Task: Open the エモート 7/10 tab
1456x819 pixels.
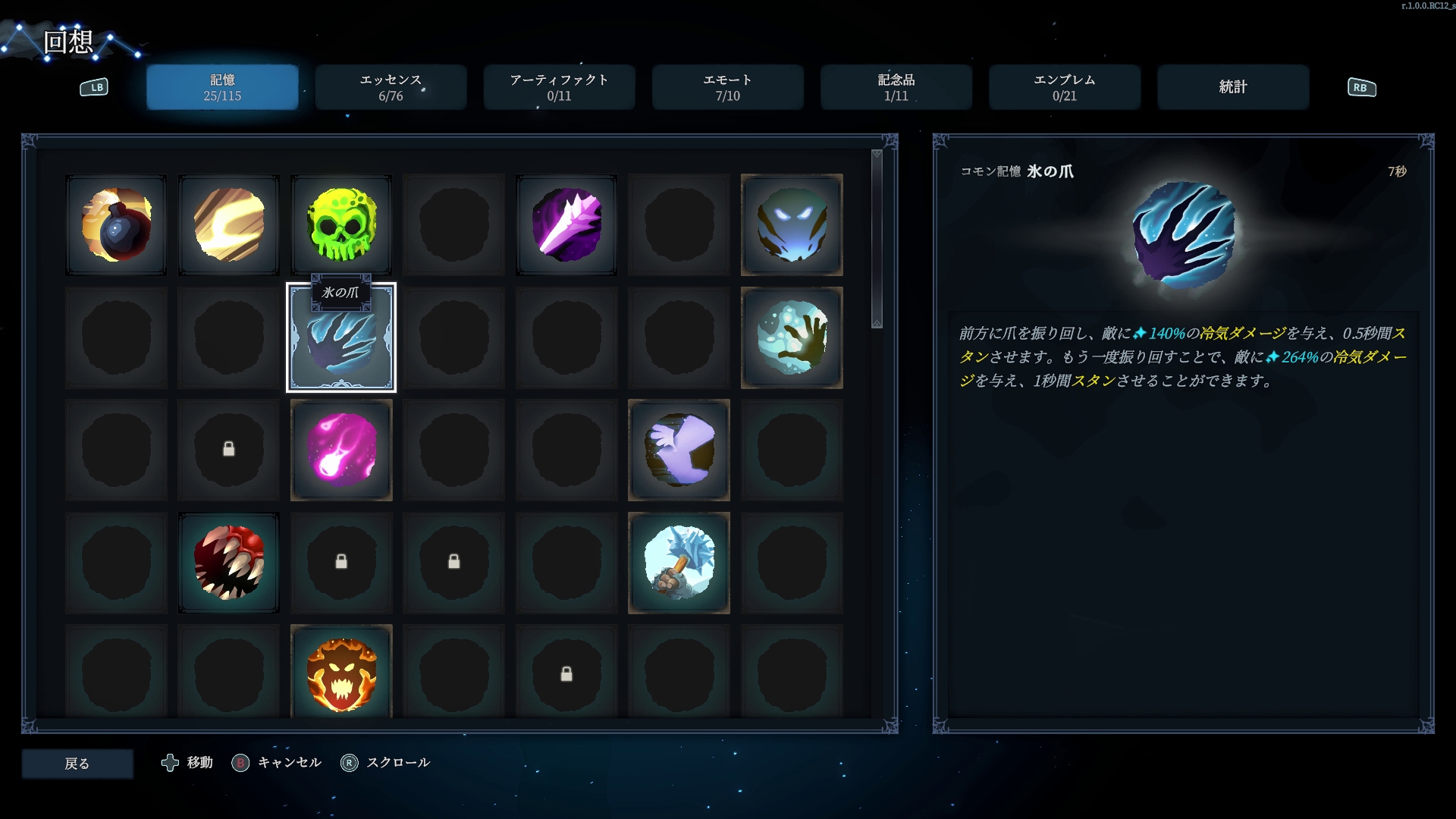Action: (x=727, y=87)
